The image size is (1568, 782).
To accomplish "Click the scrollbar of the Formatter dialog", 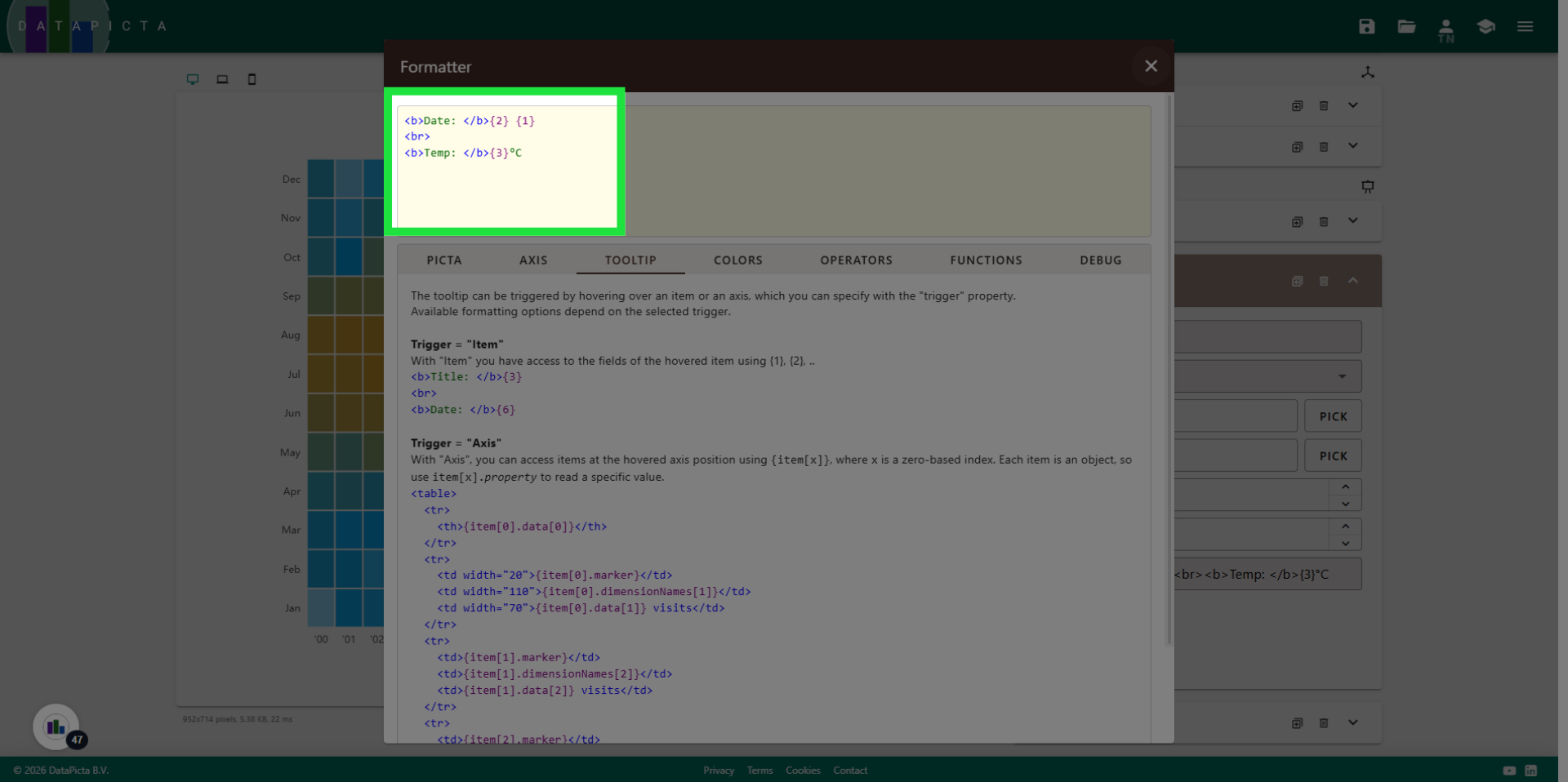I will coord(1169,371).
